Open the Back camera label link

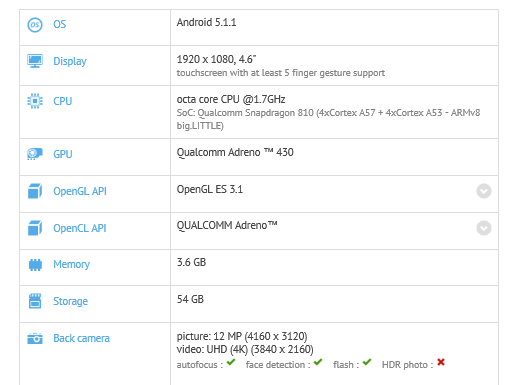pyautogui.click(x=81, y=338)
